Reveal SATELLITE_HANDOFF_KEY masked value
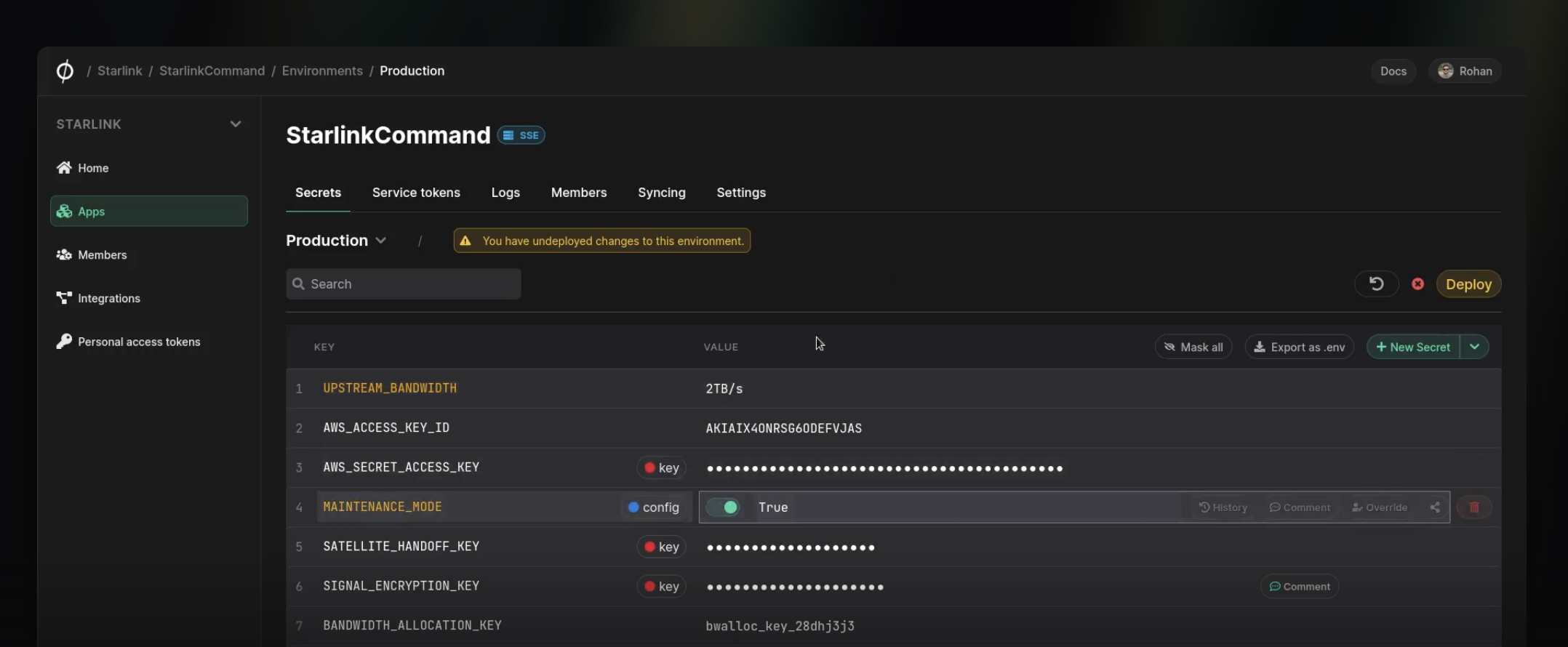This screenshot has height=647, width=1568. point(791,547)
